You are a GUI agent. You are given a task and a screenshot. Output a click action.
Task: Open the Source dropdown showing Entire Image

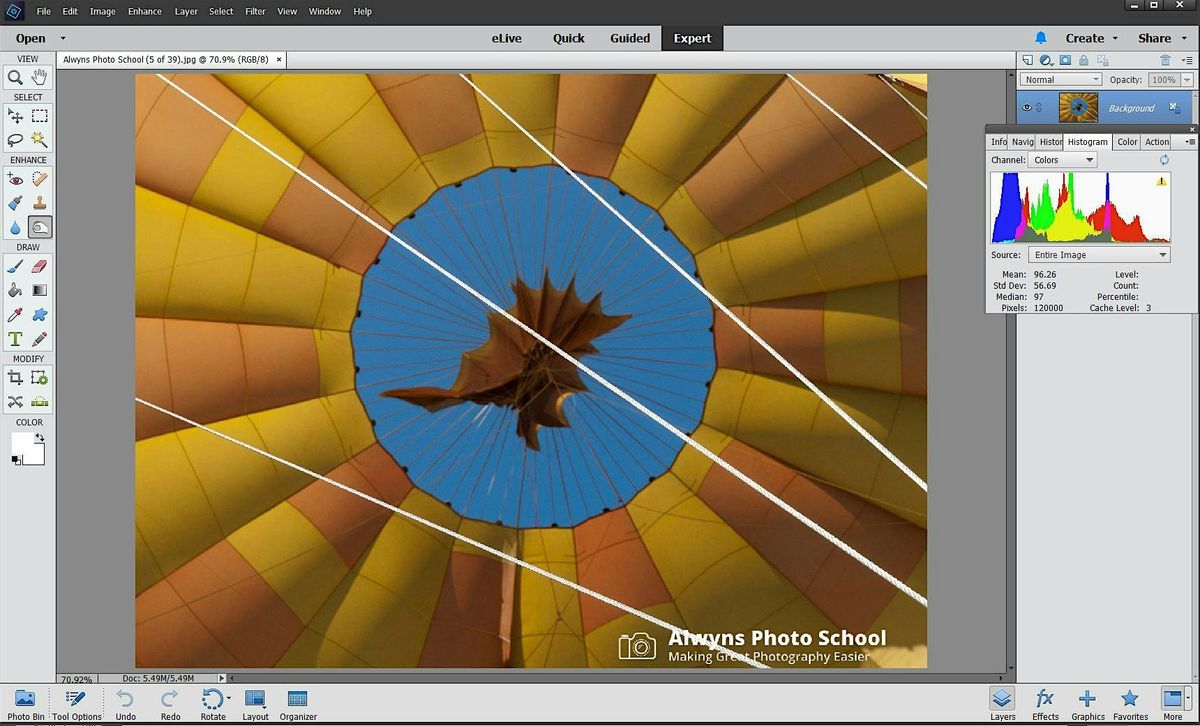coord(1097,254)
